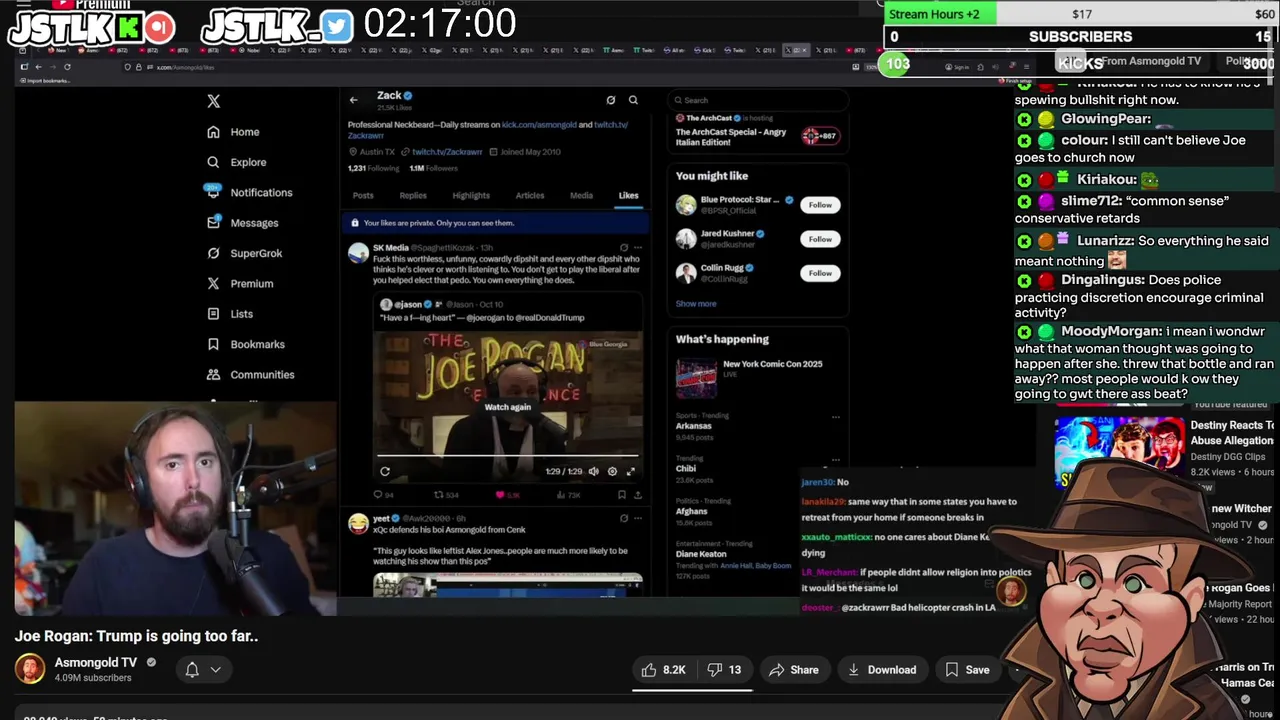Screen dimensions: 1280x720
Task: Open Bookmarks in X sidebar
Action: (245, 344)
